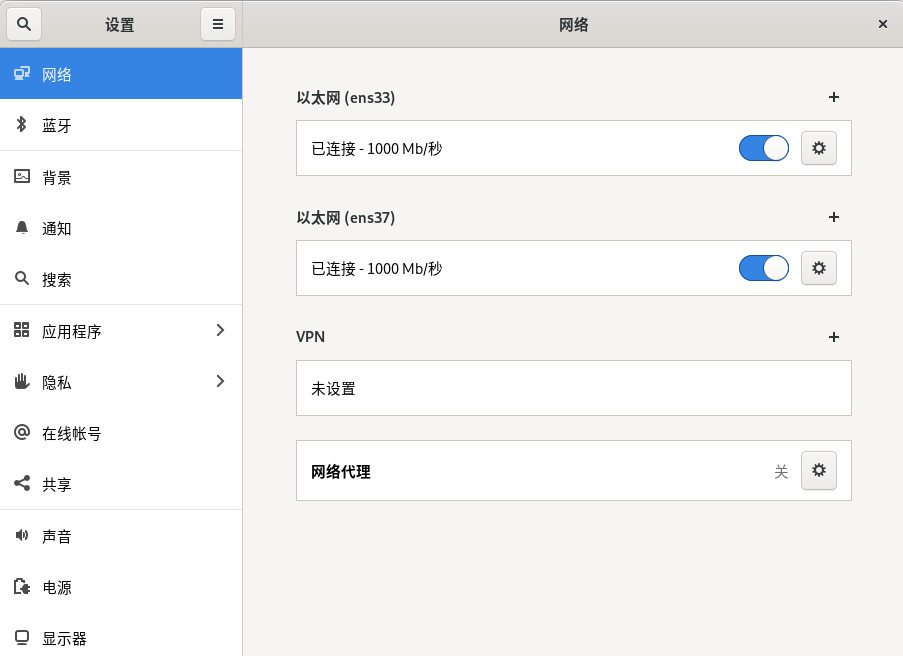Add connection profile for 以太网 (ens33)
Screen dimensions: 903x656
point(834,97)
